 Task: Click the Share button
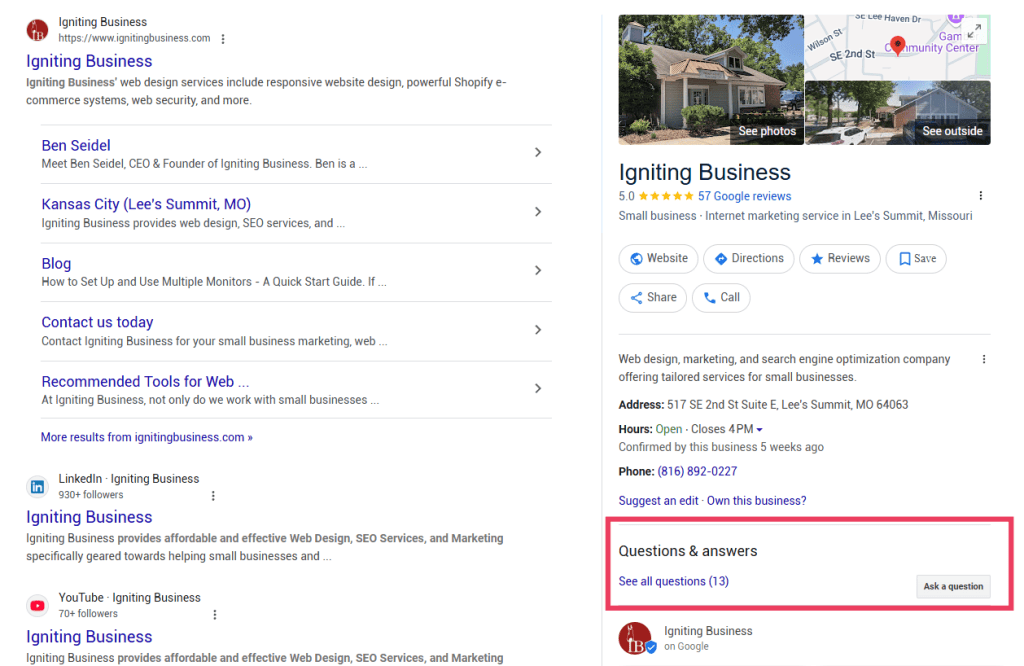[x=653, y=298]
